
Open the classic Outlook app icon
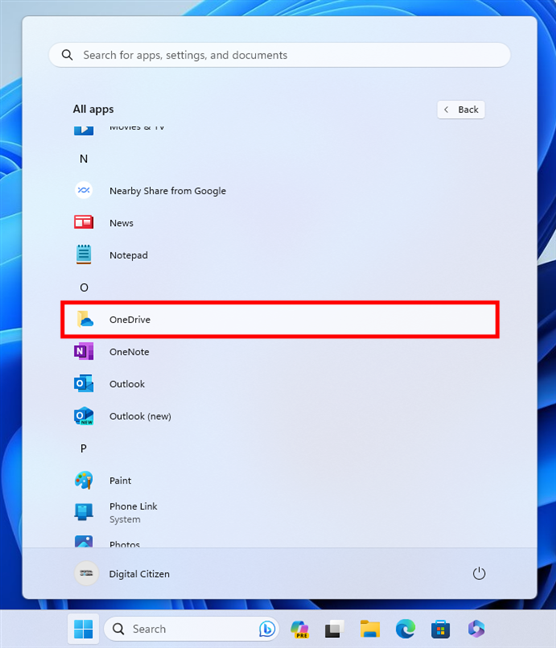[84, 384]
